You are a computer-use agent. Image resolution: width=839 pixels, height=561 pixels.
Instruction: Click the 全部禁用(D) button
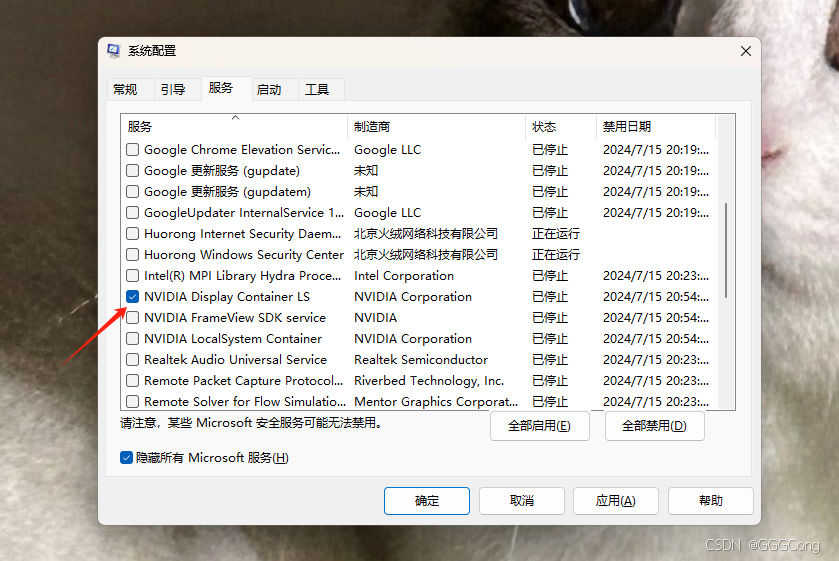pos(654,426)
